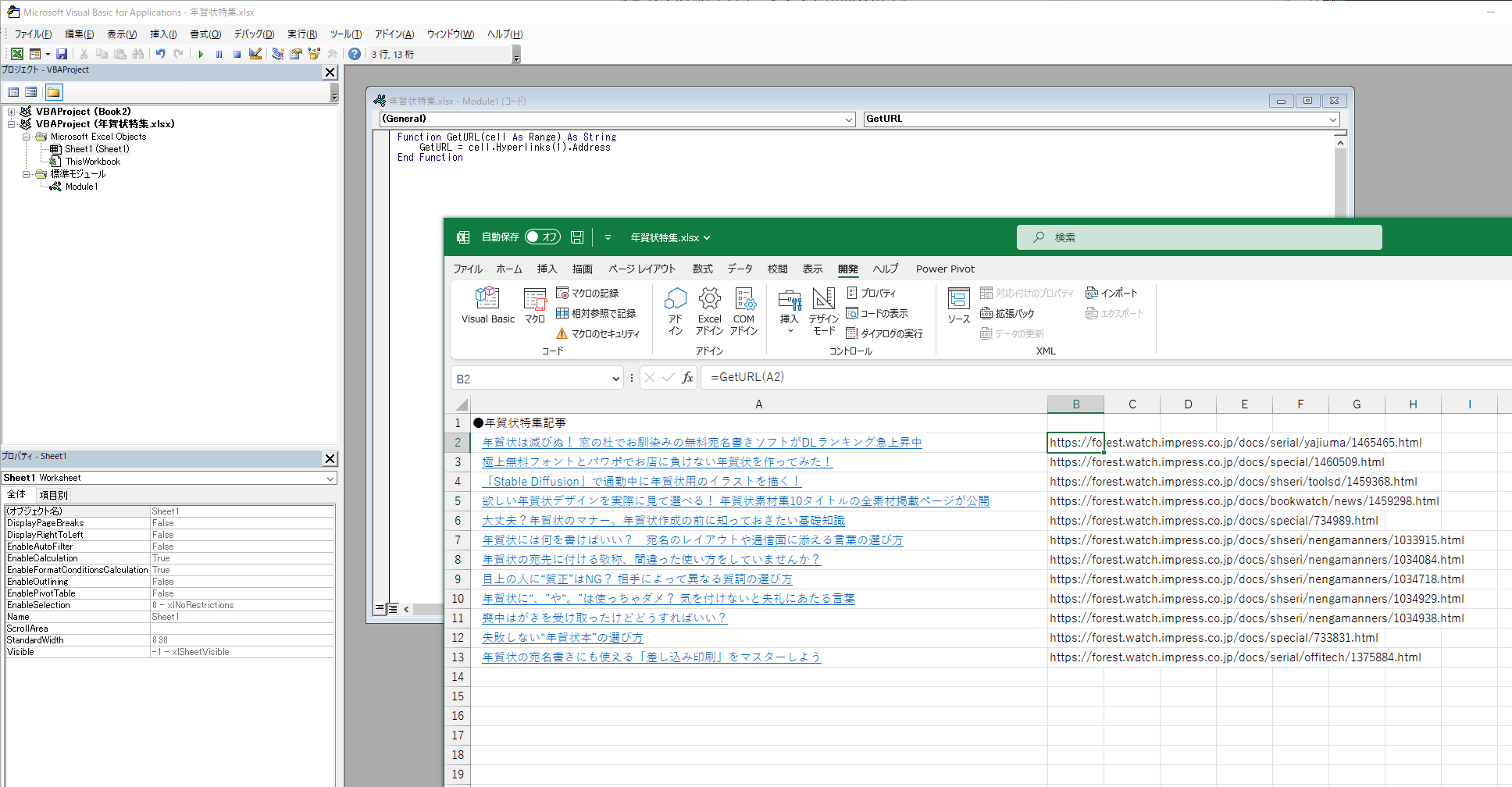Click ダイアログの実行 in コントロール group
The height and width of the screenshot is (787, 1512).
pyautogui.click(x=886, y=333)
